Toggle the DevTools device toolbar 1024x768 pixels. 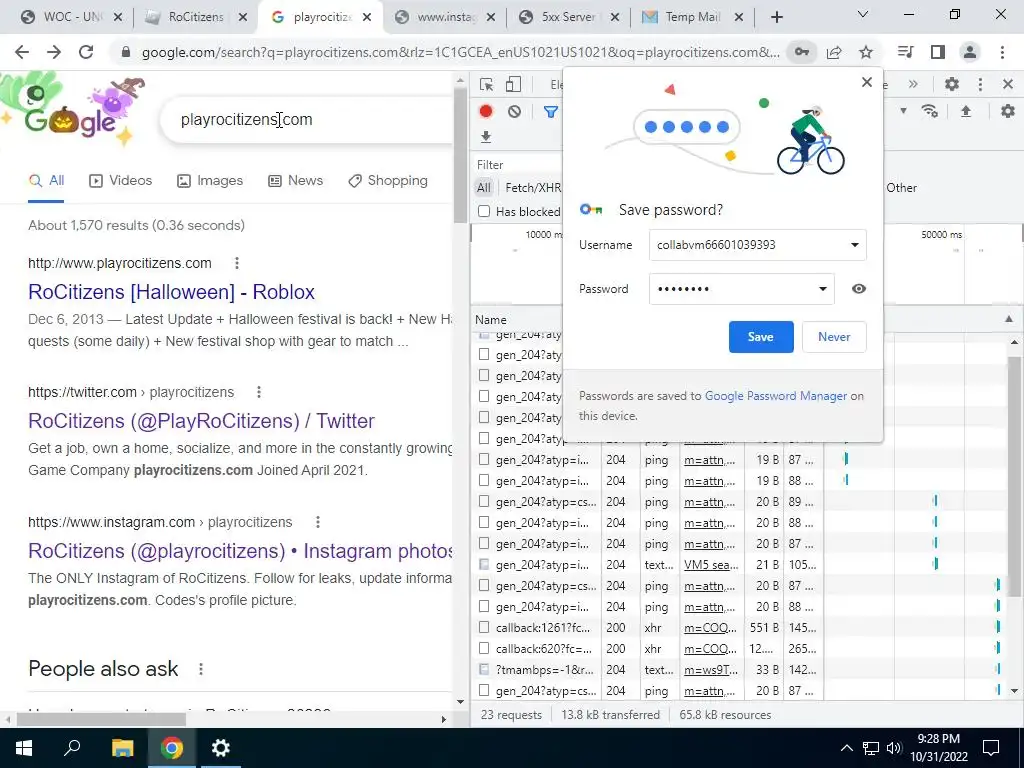pos(513,84)
